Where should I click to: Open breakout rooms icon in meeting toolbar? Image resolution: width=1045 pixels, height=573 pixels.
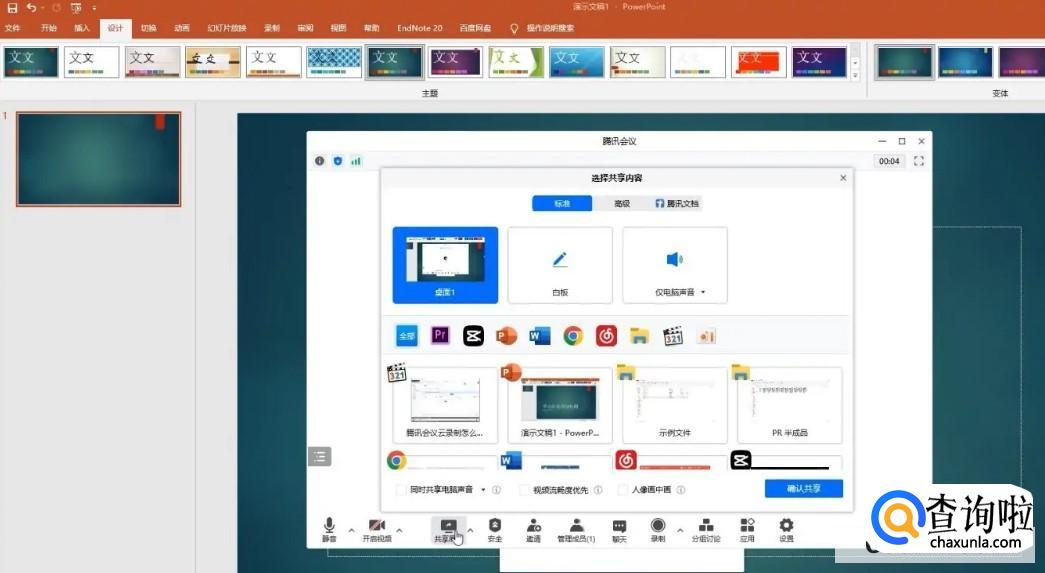[706, 530]
